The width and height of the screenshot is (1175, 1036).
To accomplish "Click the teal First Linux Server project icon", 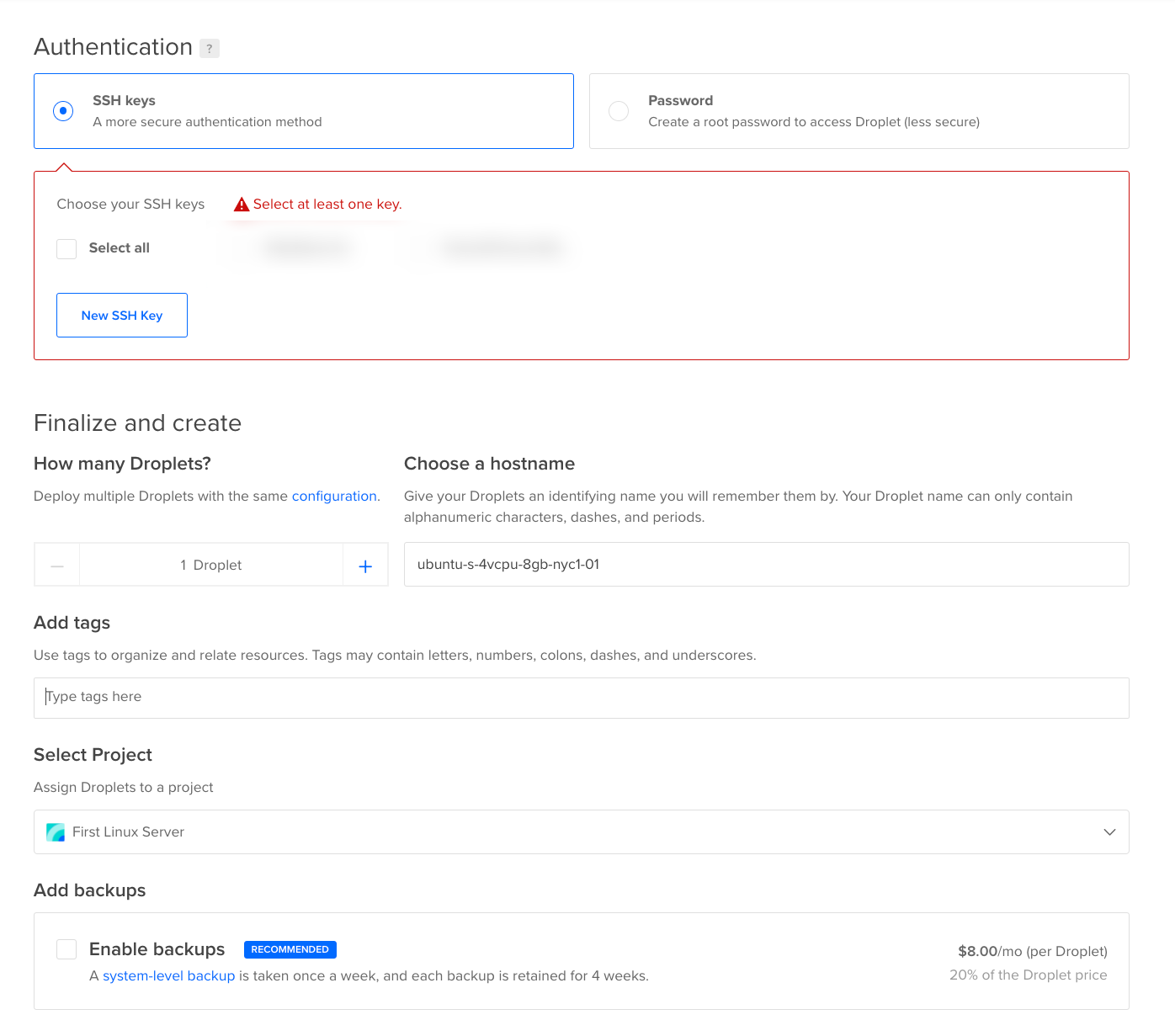I will 56,832.
